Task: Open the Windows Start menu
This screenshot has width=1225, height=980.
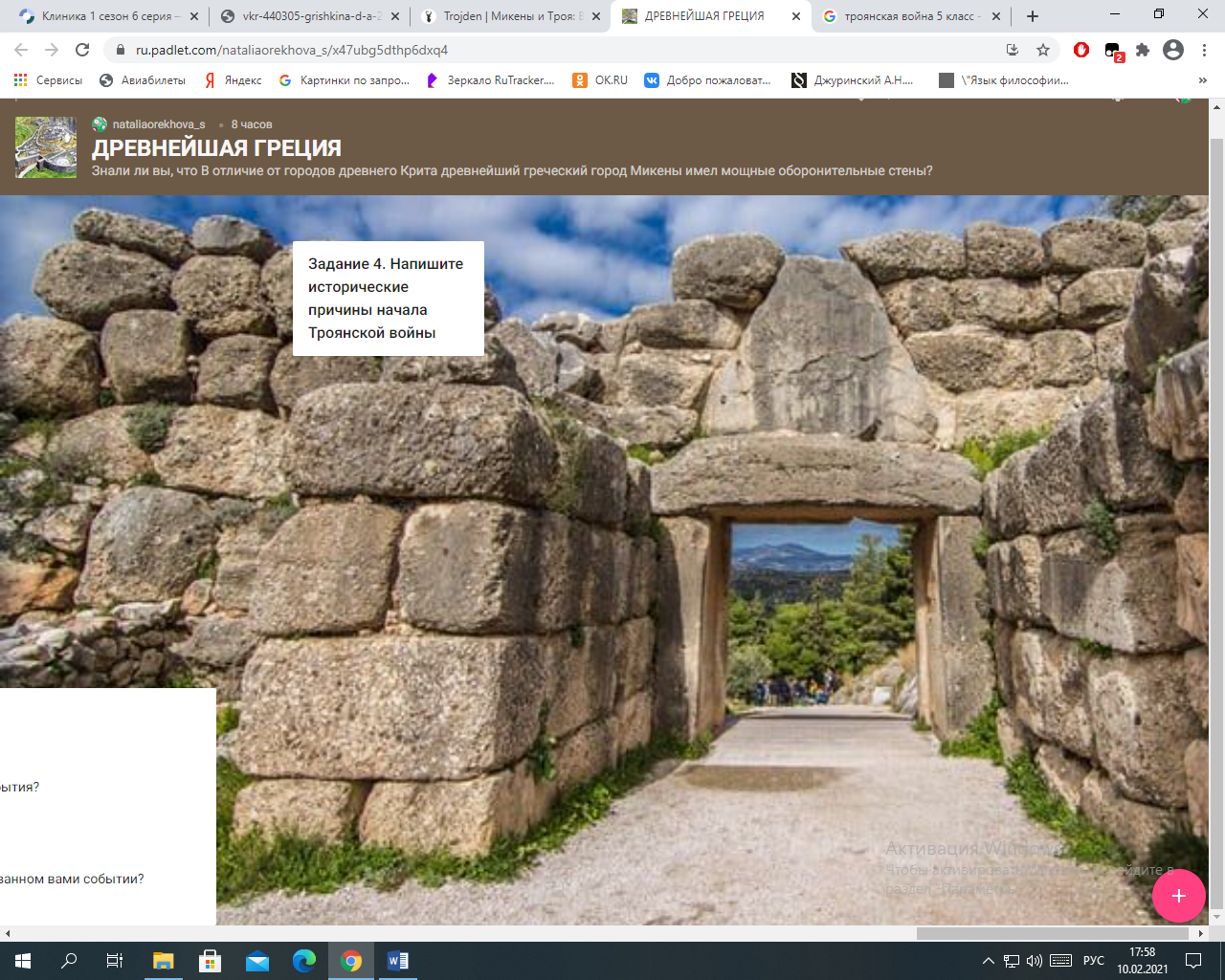Action: click(x=23, y=961)
